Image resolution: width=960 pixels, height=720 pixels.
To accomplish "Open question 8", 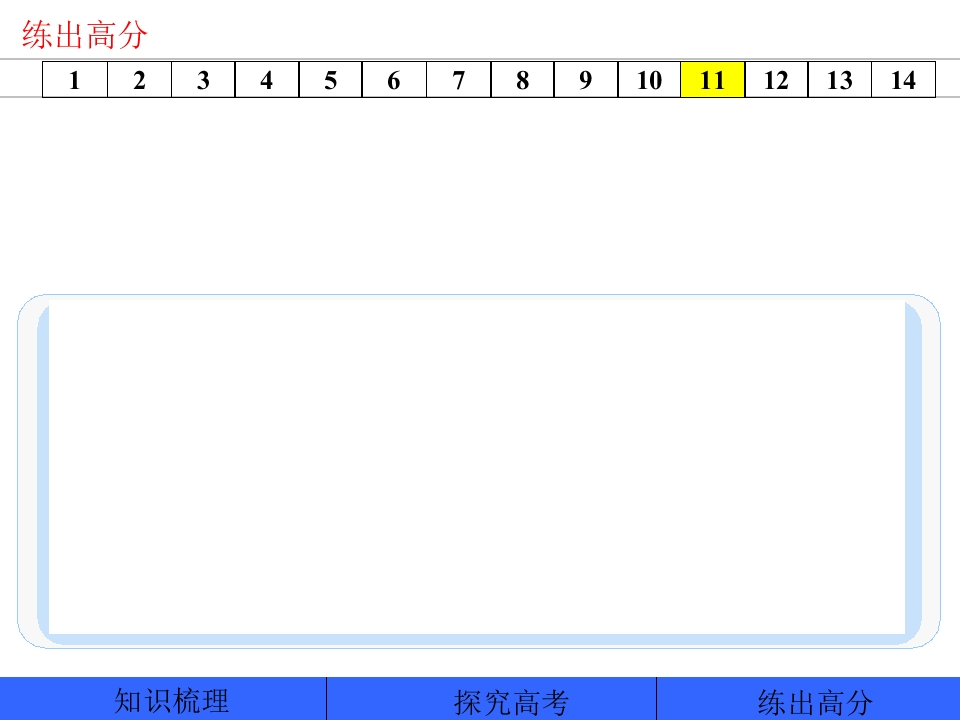I will (522, 80).
